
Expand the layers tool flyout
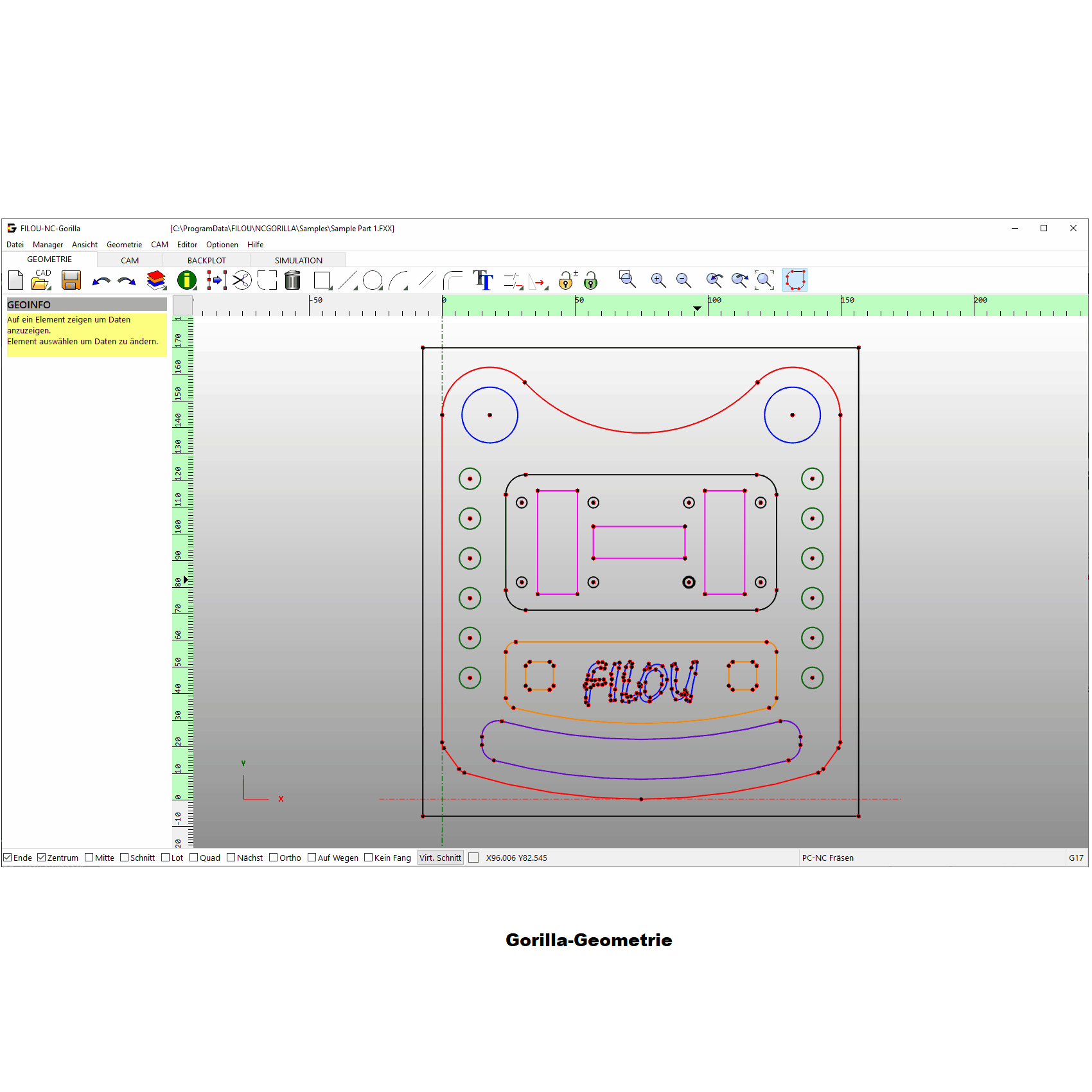coord(156,281)
